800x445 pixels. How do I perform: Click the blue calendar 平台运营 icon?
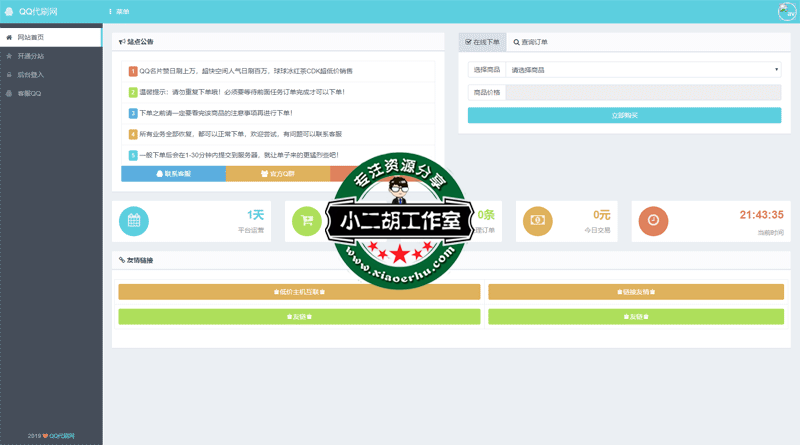pyautogui.click(x=133, y=221)
